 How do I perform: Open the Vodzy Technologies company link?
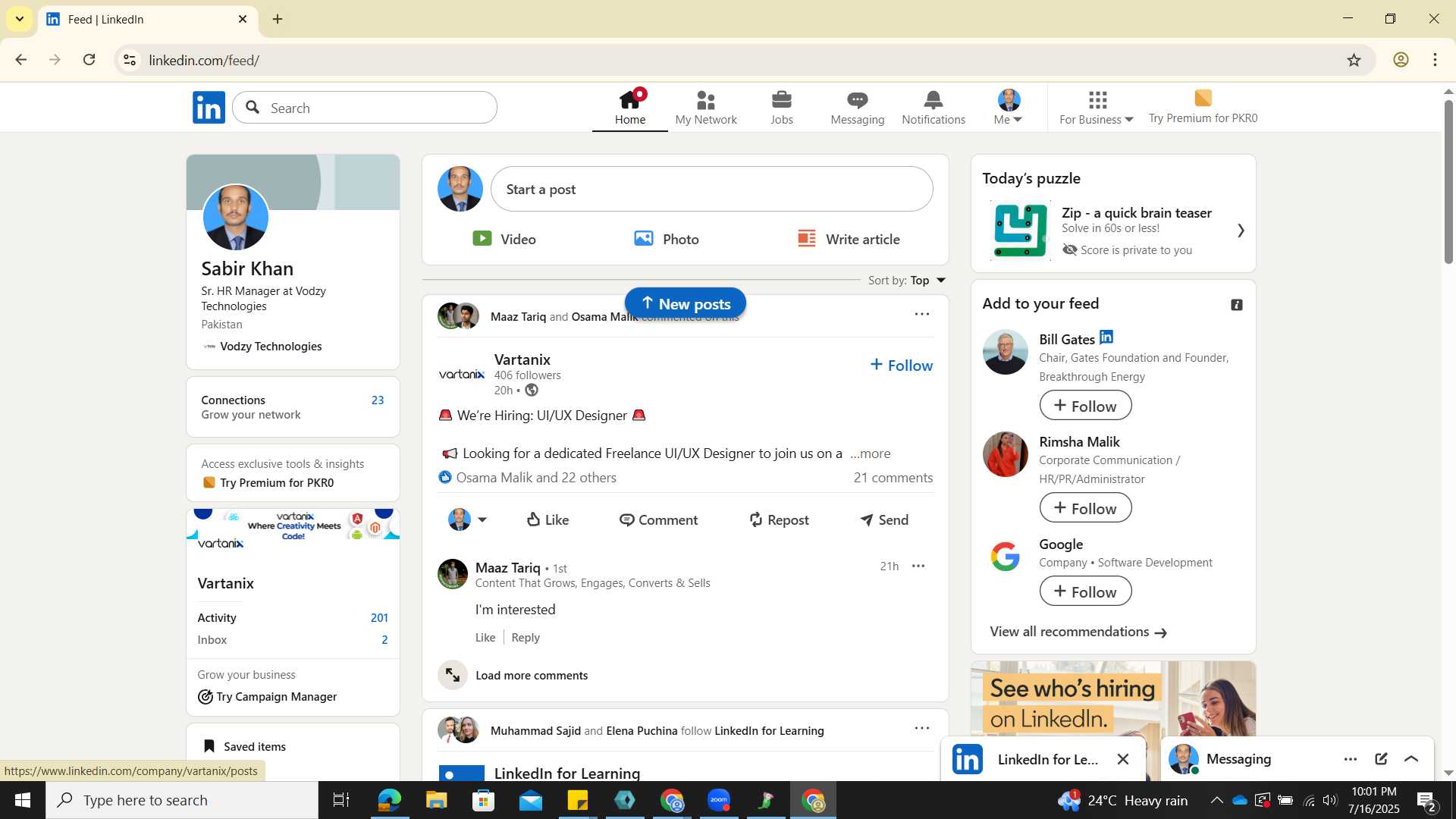[x=262, y=347]
